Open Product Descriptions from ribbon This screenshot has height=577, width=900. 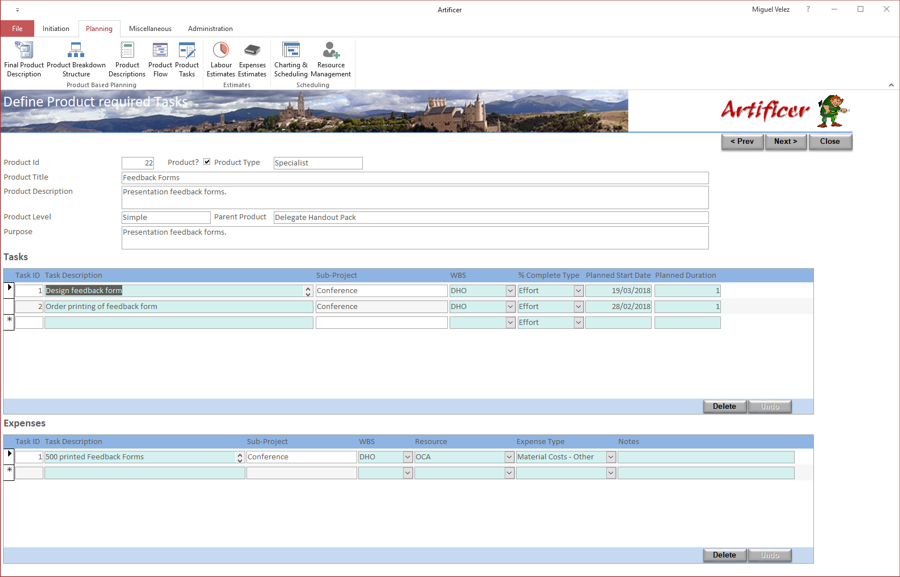[x=127, y=59]
